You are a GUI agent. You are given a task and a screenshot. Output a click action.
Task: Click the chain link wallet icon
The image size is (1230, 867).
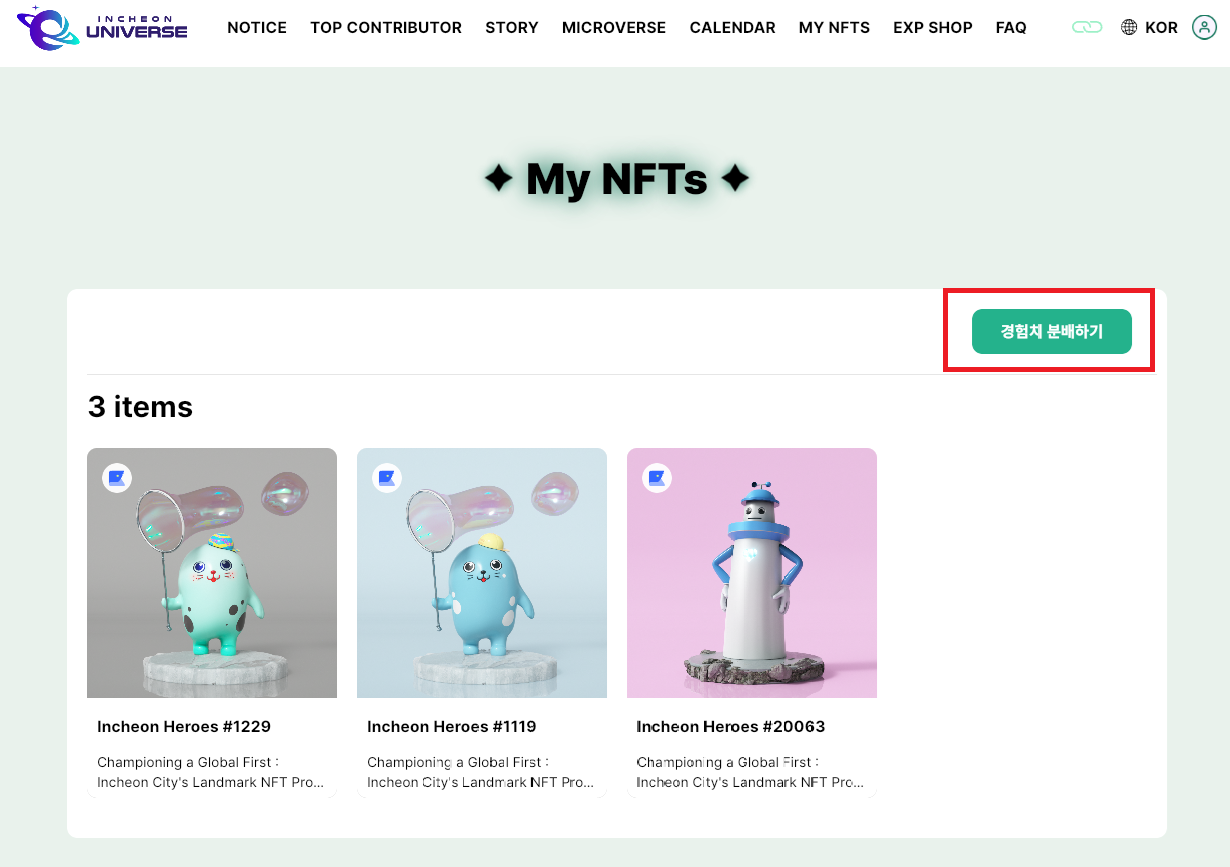tap(1086, 28)
